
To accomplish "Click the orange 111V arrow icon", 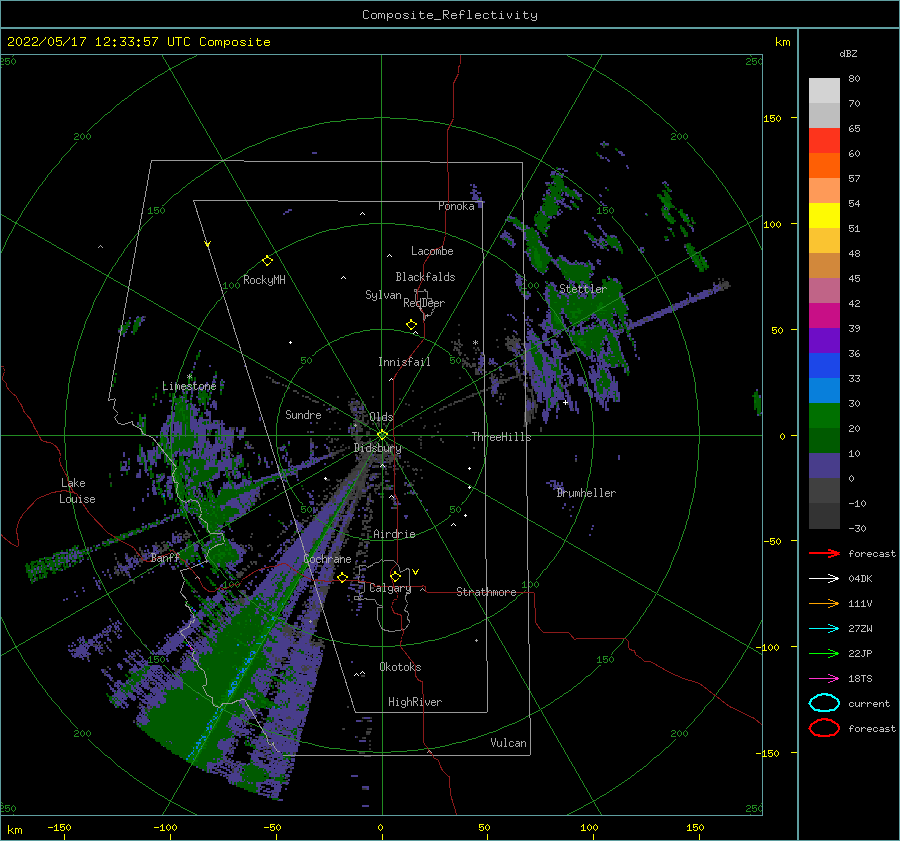I will point(824,603).
